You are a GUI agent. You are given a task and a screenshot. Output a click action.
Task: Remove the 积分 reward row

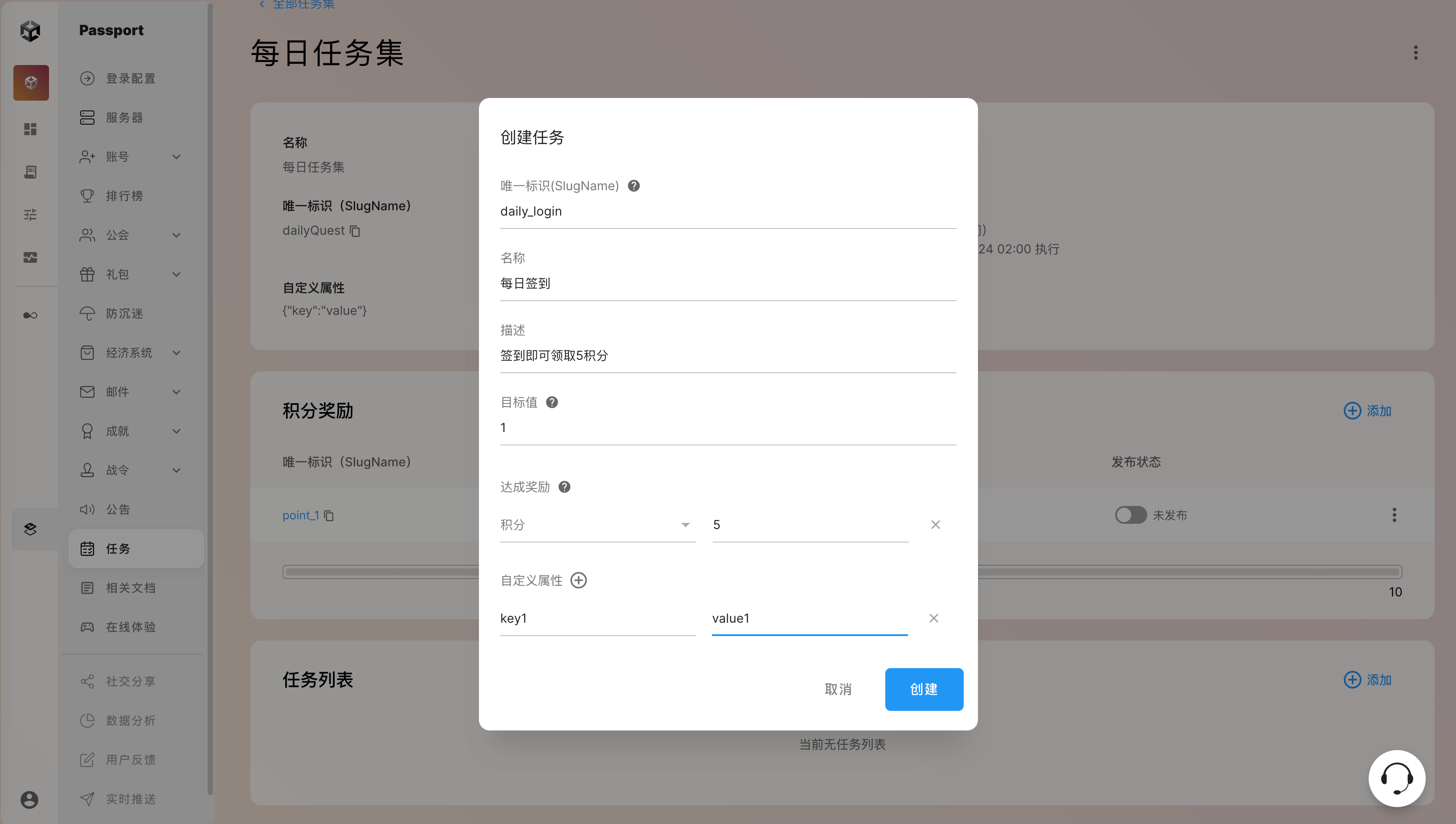[x=935, y=525]
